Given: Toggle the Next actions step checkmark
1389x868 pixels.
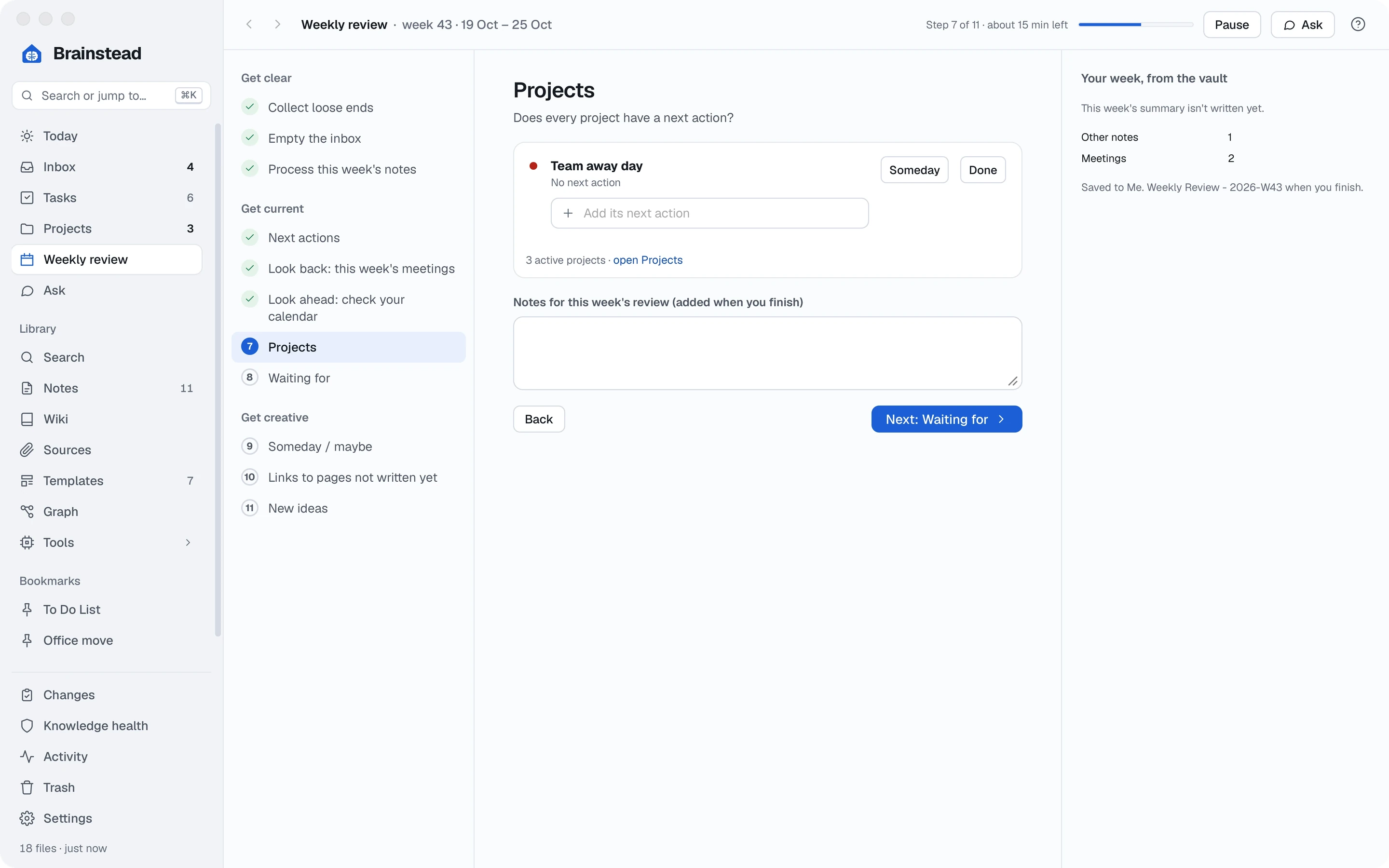Looking at the screenshot, I should pyautogui.click(x=250, y=237).
